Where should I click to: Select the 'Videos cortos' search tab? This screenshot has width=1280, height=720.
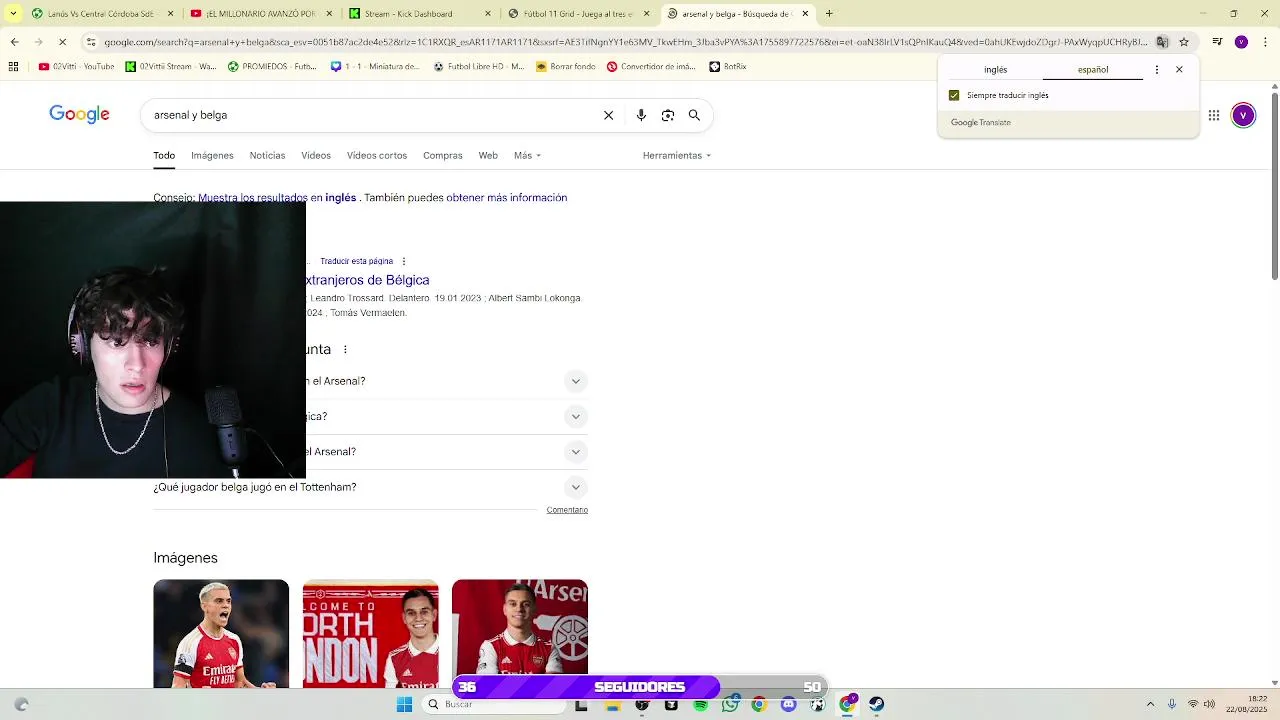377,156
